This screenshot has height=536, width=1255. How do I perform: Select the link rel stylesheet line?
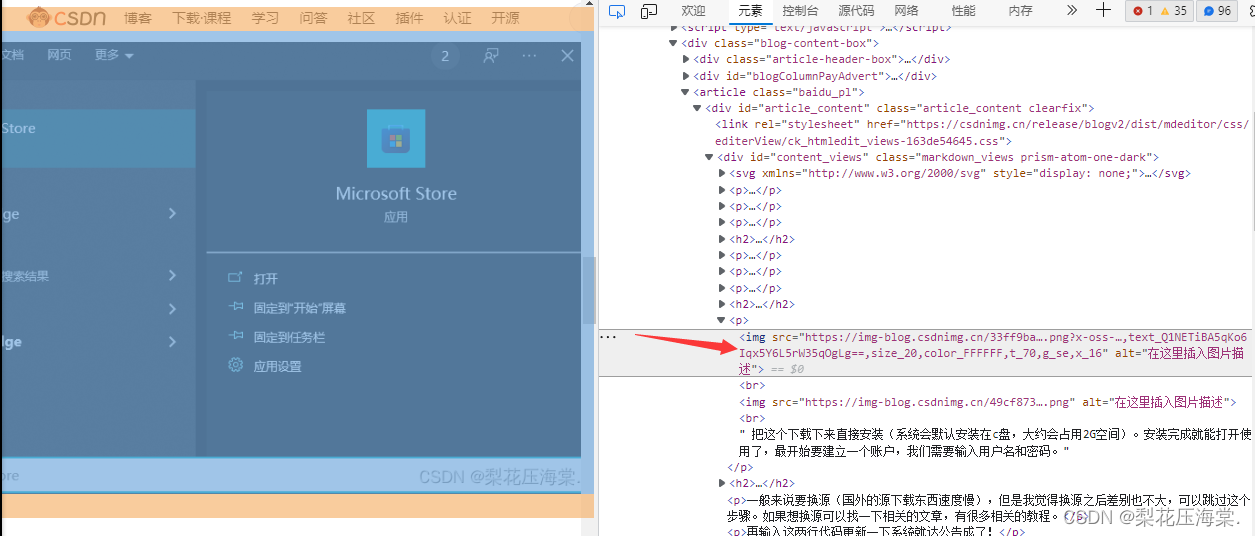point(982,132)
